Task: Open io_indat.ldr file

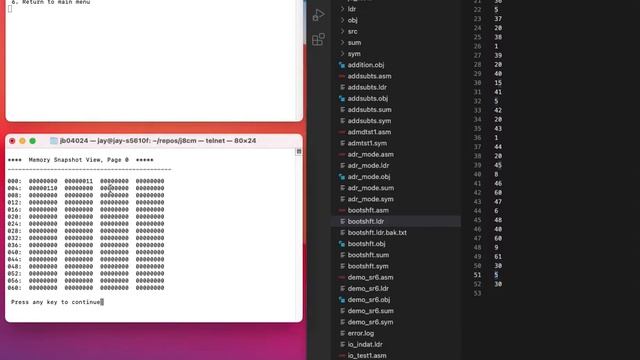Action: click(365, 344)
